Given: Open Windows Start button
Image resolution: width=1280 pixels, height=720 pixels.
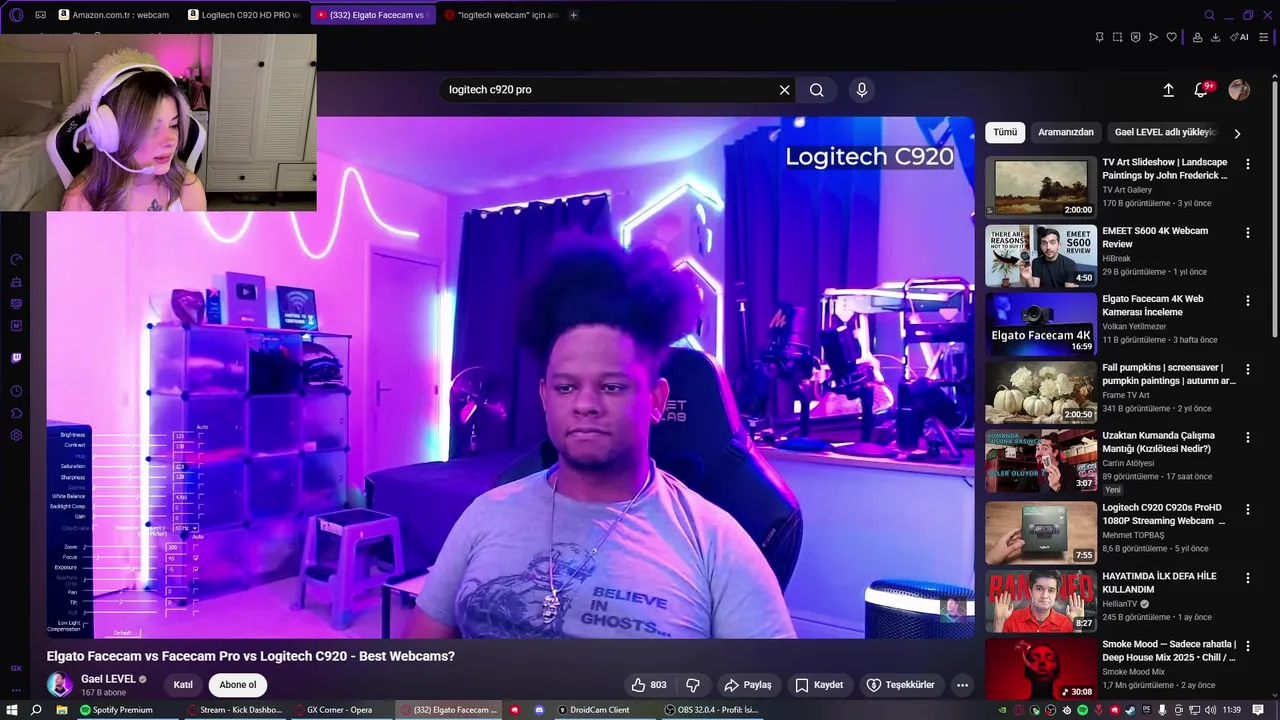Looking at the screenshot, I should pyautogui.click(x=12, y=710).
